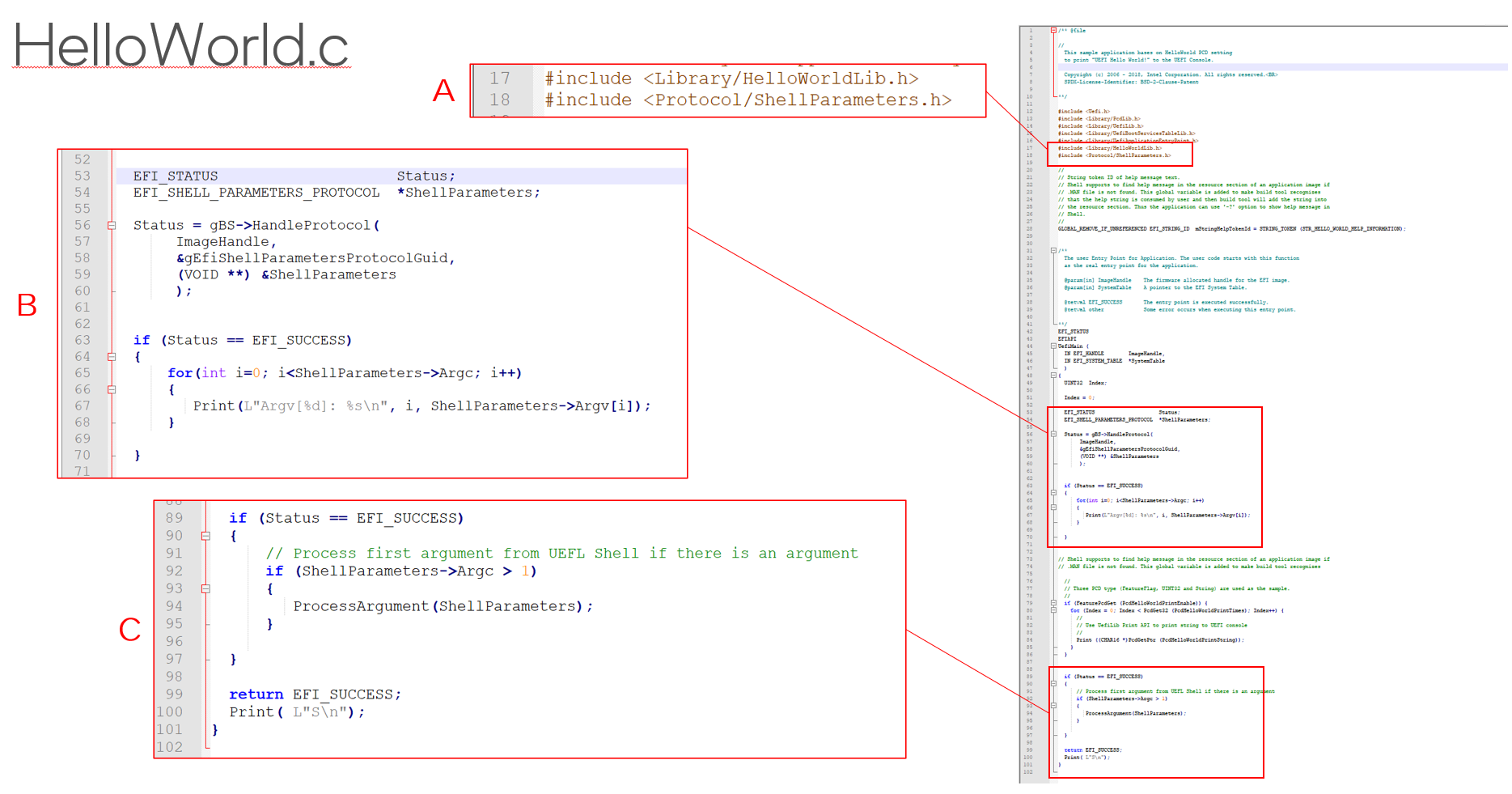Click the HelloWorld.c slide title

(x=181, y=45)
